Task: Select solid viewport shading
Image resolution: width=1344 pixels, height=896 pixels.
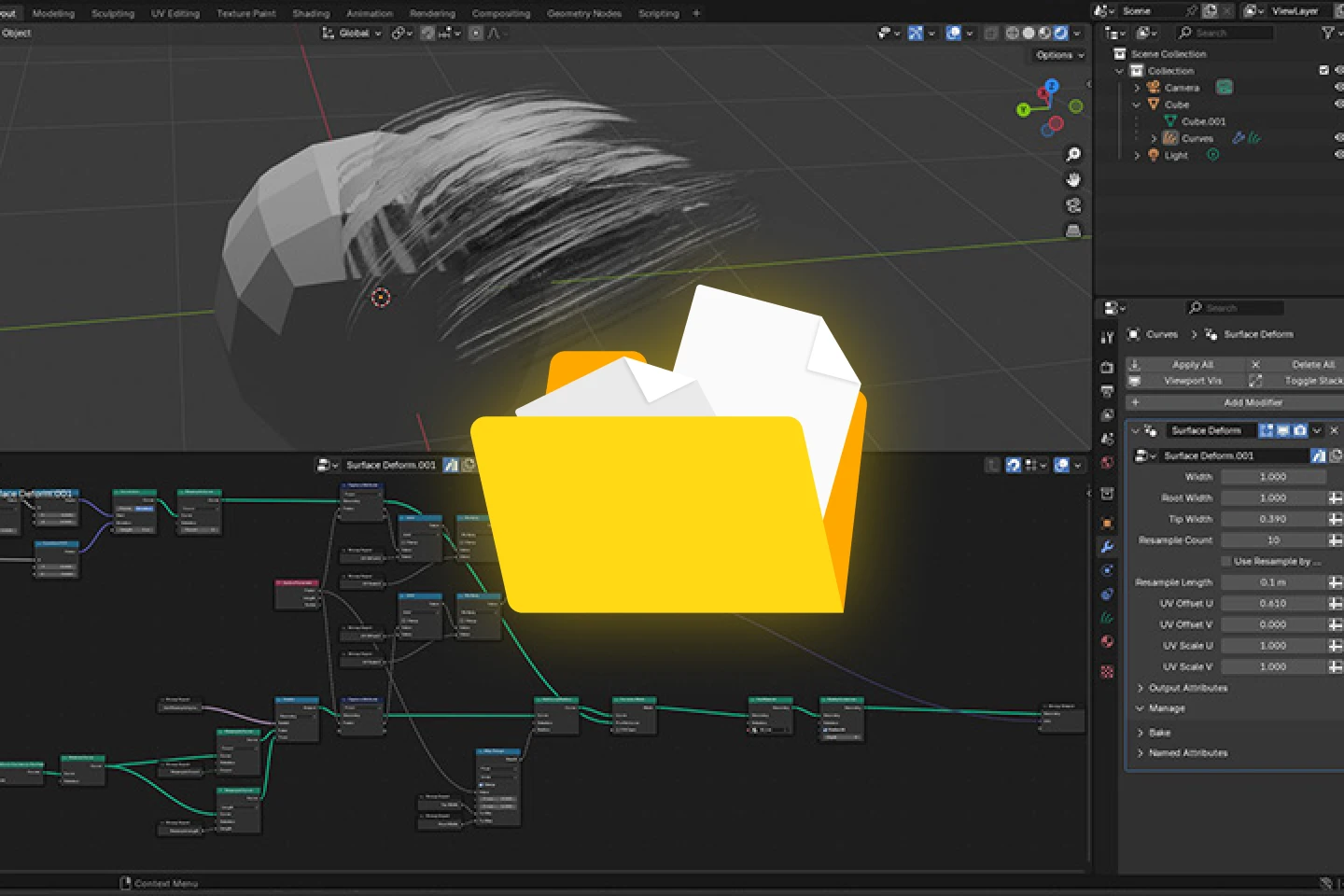Action: (1029, 33)
